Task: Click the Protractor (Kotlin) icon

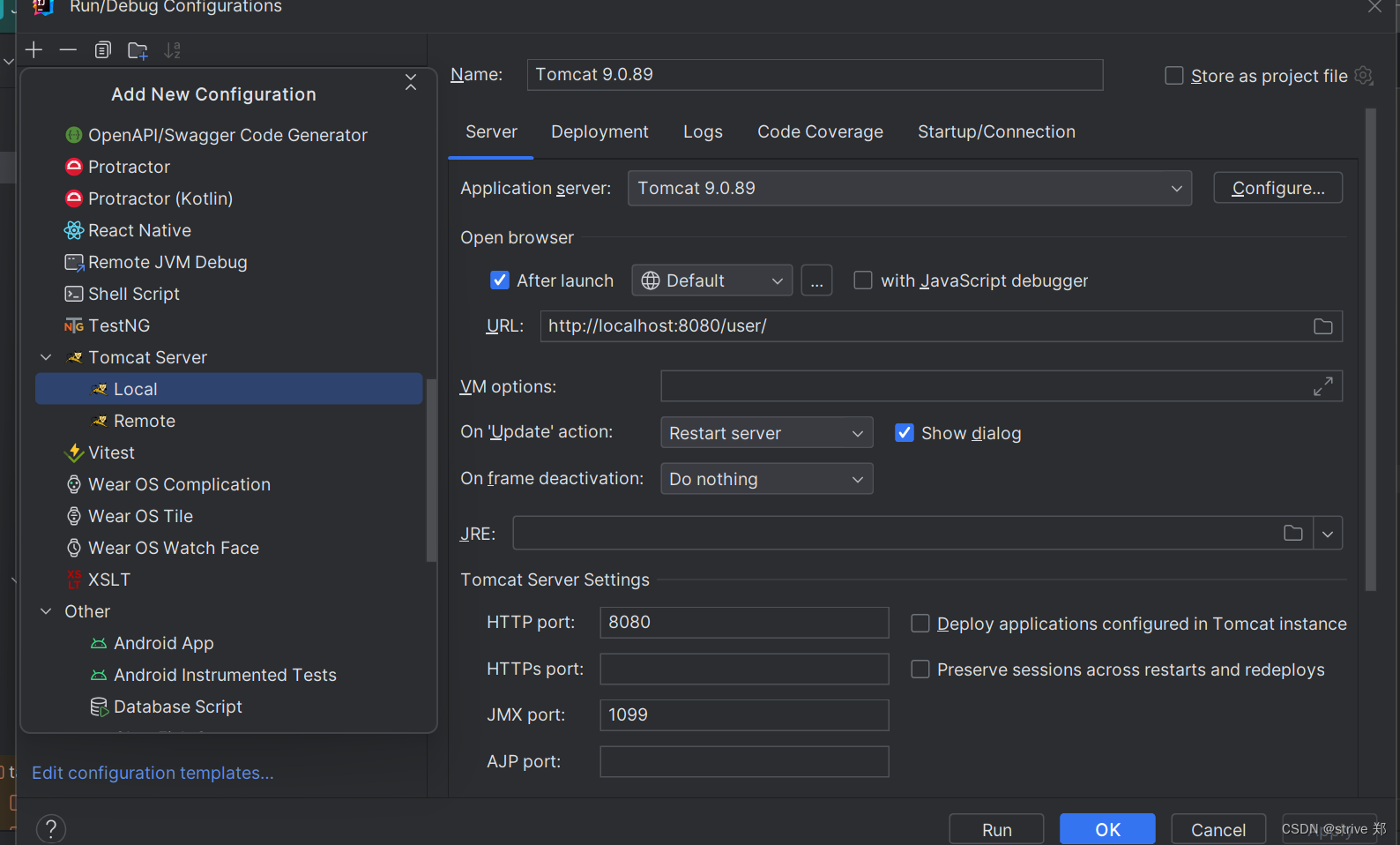Action: point(74,198)
